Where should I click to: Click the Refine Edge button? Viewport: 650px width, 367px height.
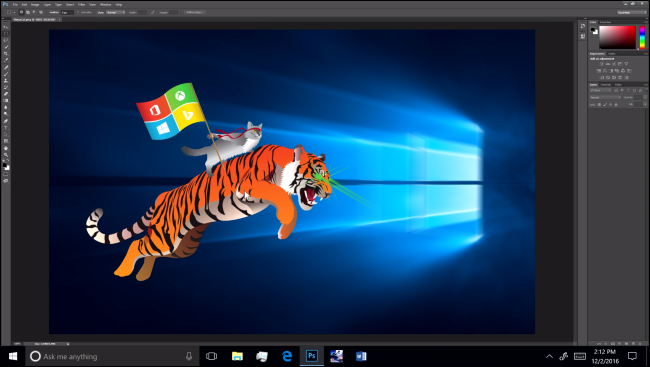pyautogui.click(x=195, y=12)
